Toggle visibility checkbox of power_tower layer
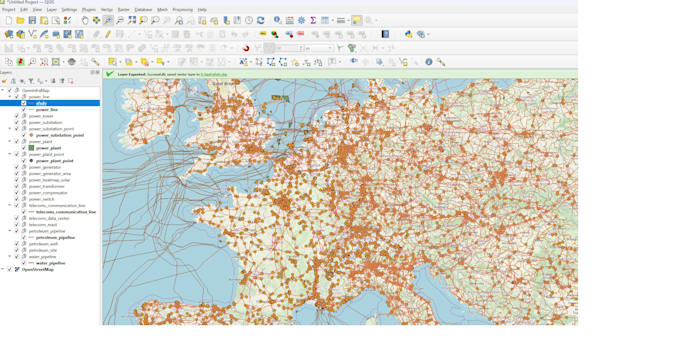The height and width of the screenshot is (364, 680). coord(17,116)
